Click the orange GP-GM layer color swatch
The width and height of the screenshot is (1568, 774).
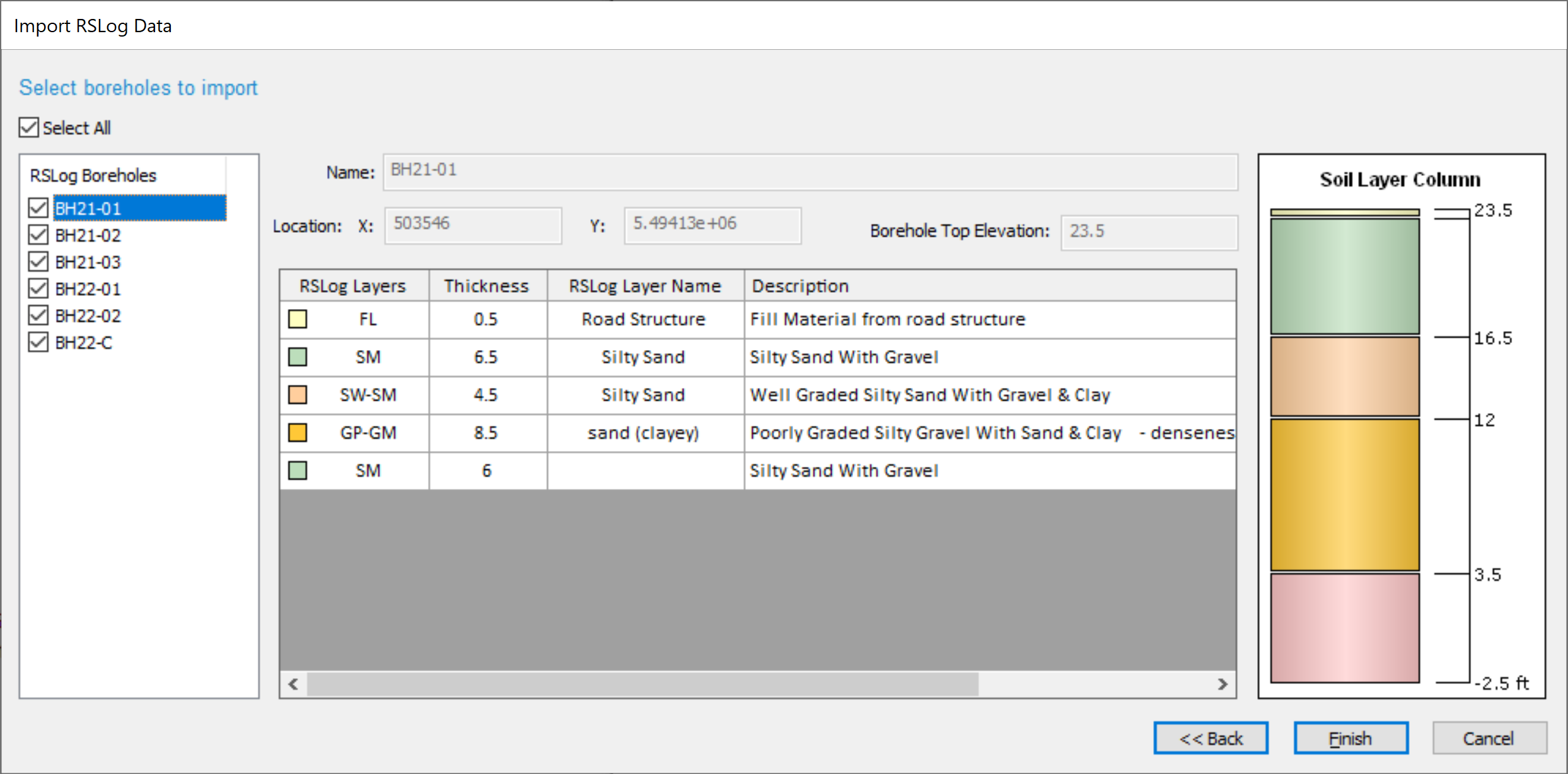[x=298, y=433]
